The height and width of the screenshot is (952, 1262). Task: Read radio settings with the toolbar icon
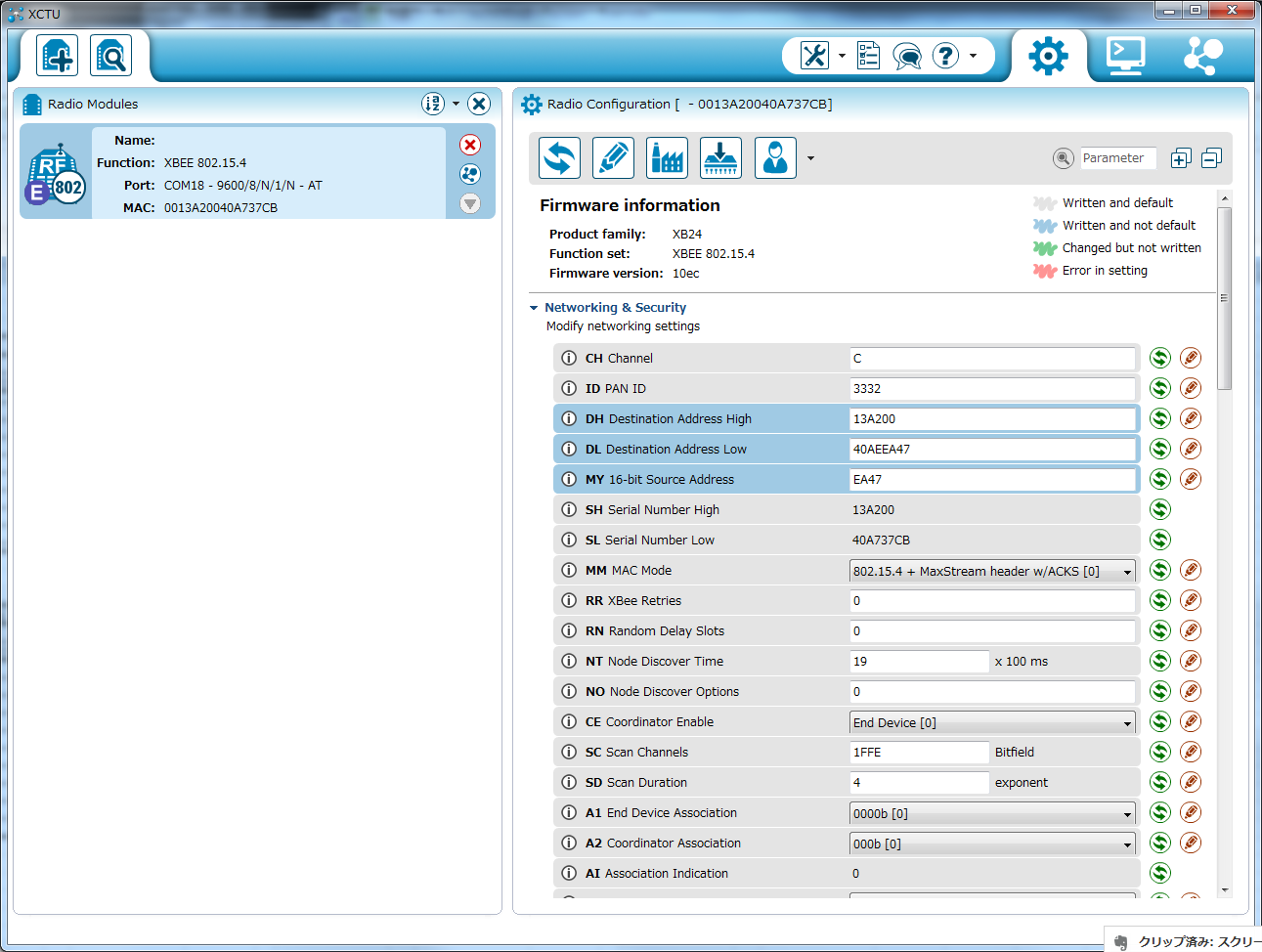560,158
